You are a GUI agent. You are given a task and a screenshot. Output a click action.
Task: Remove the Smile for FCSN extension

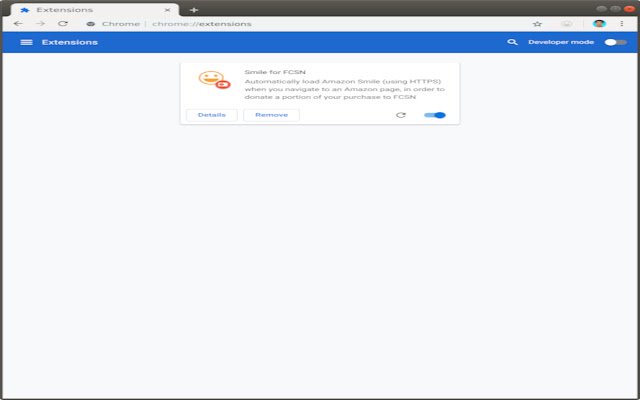pyautogui.click(x=271, y=115)
